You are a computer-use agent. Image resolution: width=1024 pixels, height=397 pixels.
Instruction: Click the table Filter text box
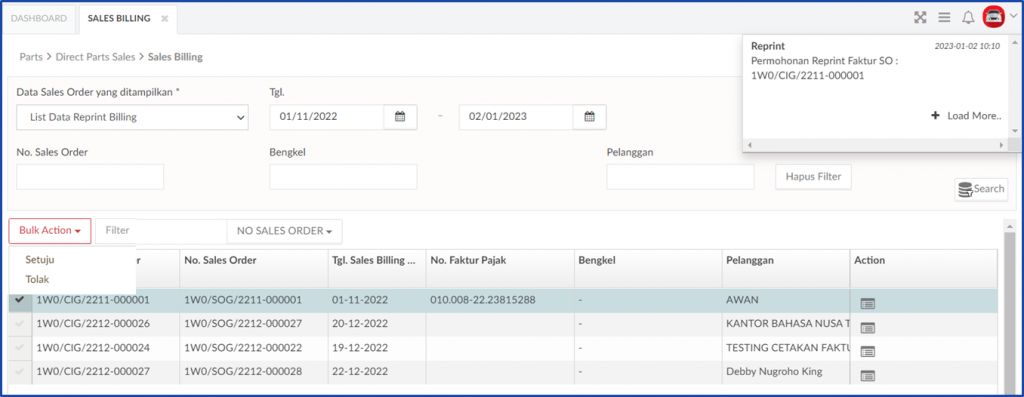coord(161,230)
